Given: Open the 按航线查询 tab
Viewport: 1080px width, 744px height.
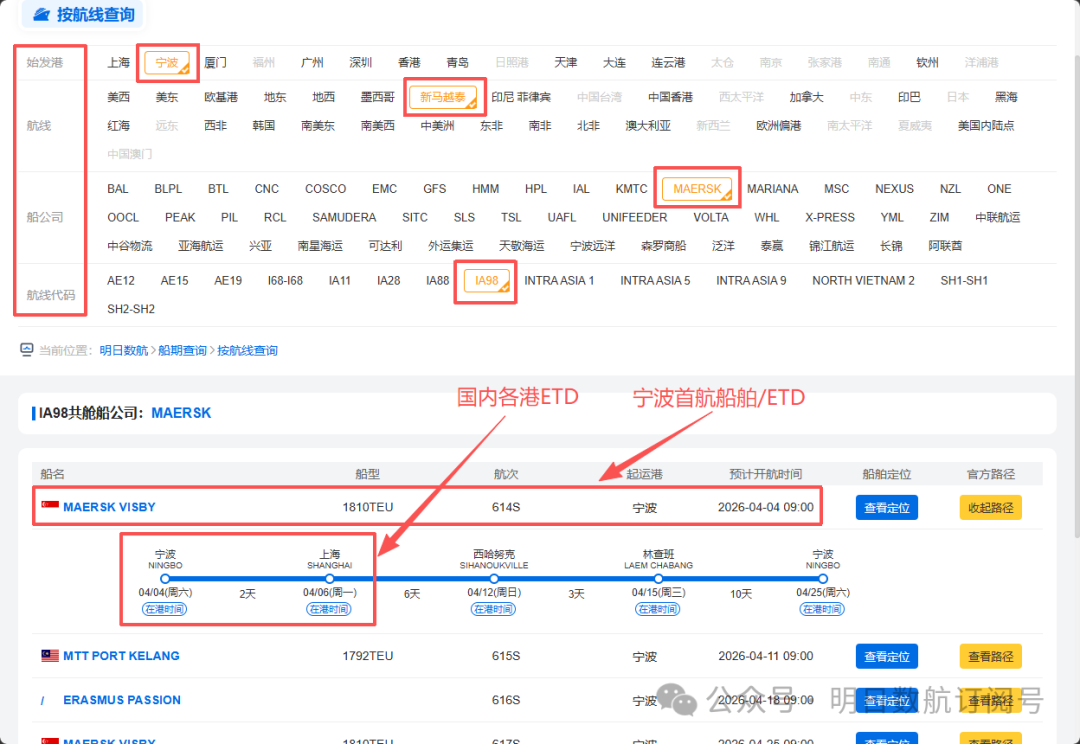Looking at the screenshot, I should pos(96,15).
